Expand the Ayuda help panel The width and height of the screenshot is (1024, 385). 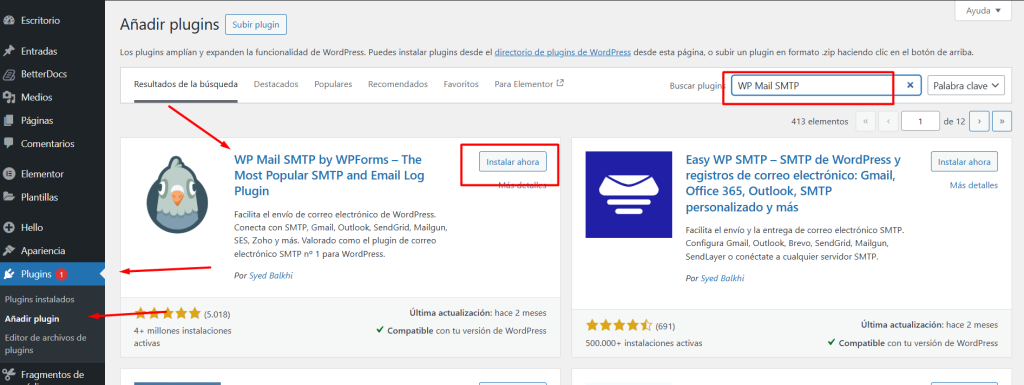click(x=983, y=10)
